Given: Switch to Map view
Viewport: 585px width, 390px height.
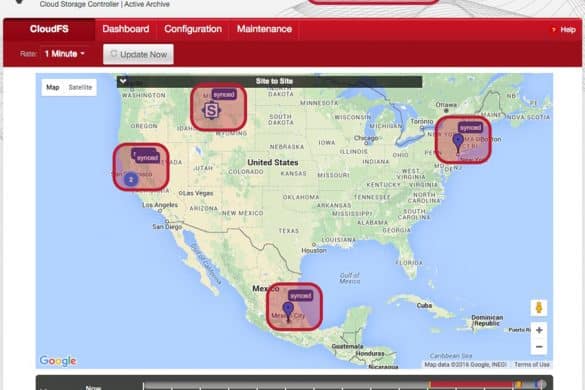Looking at the screenshot, I should [53, 87].
